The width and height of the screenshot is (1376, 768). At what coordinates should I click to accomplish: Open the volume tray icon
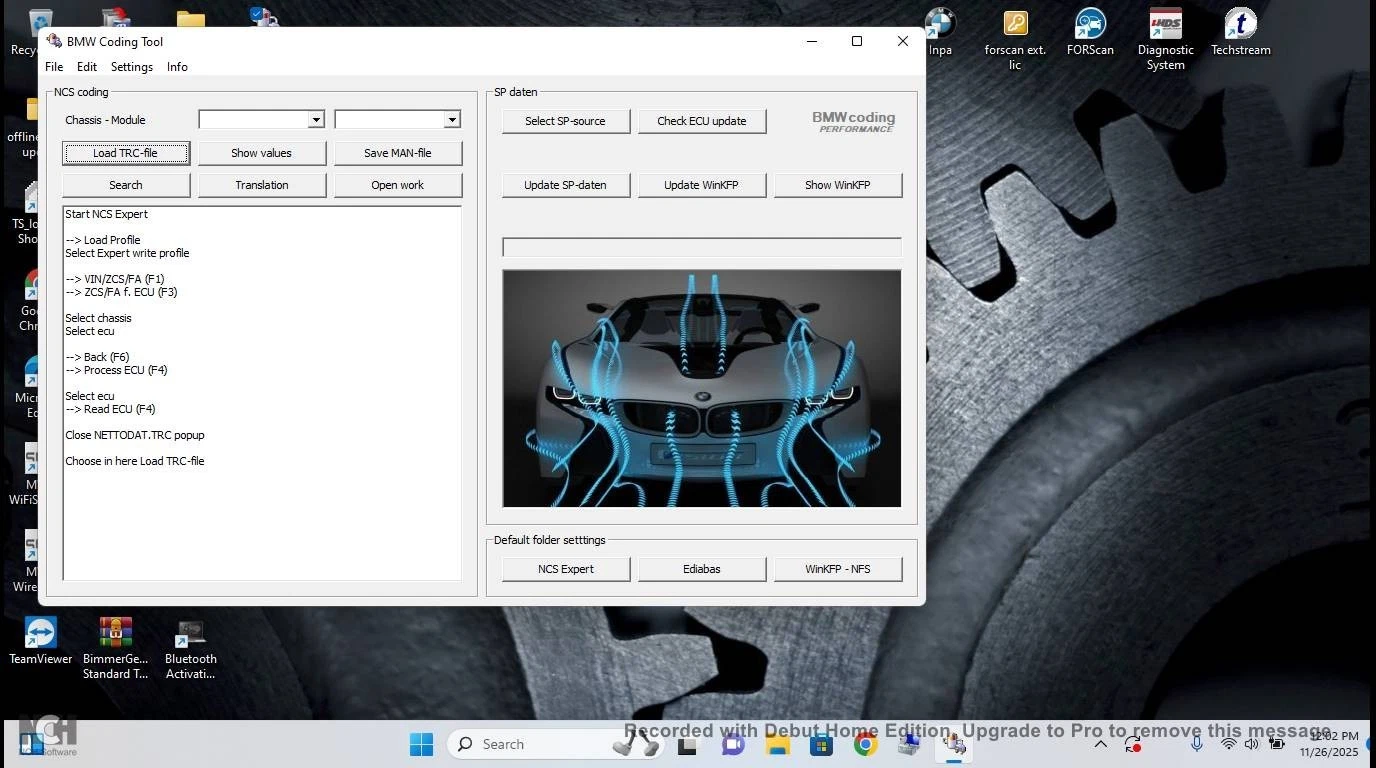click(x=1252, y=744)
